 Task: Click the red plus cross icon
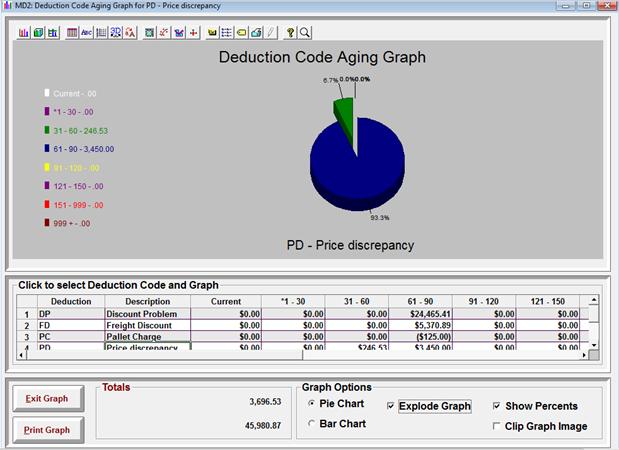pyautogui.click(x=193, y=32)
